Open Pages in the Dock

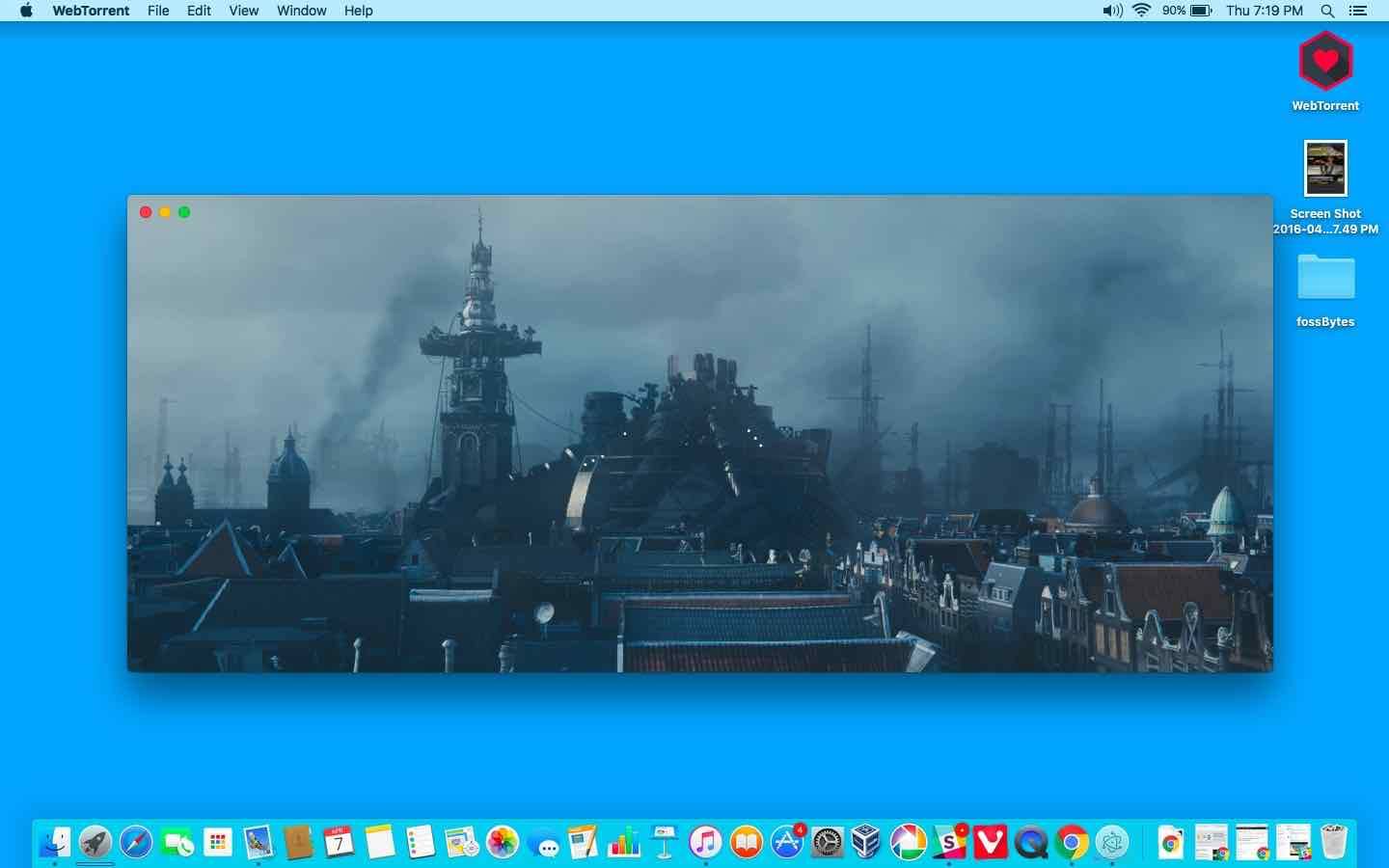click(x=584, y=842)
